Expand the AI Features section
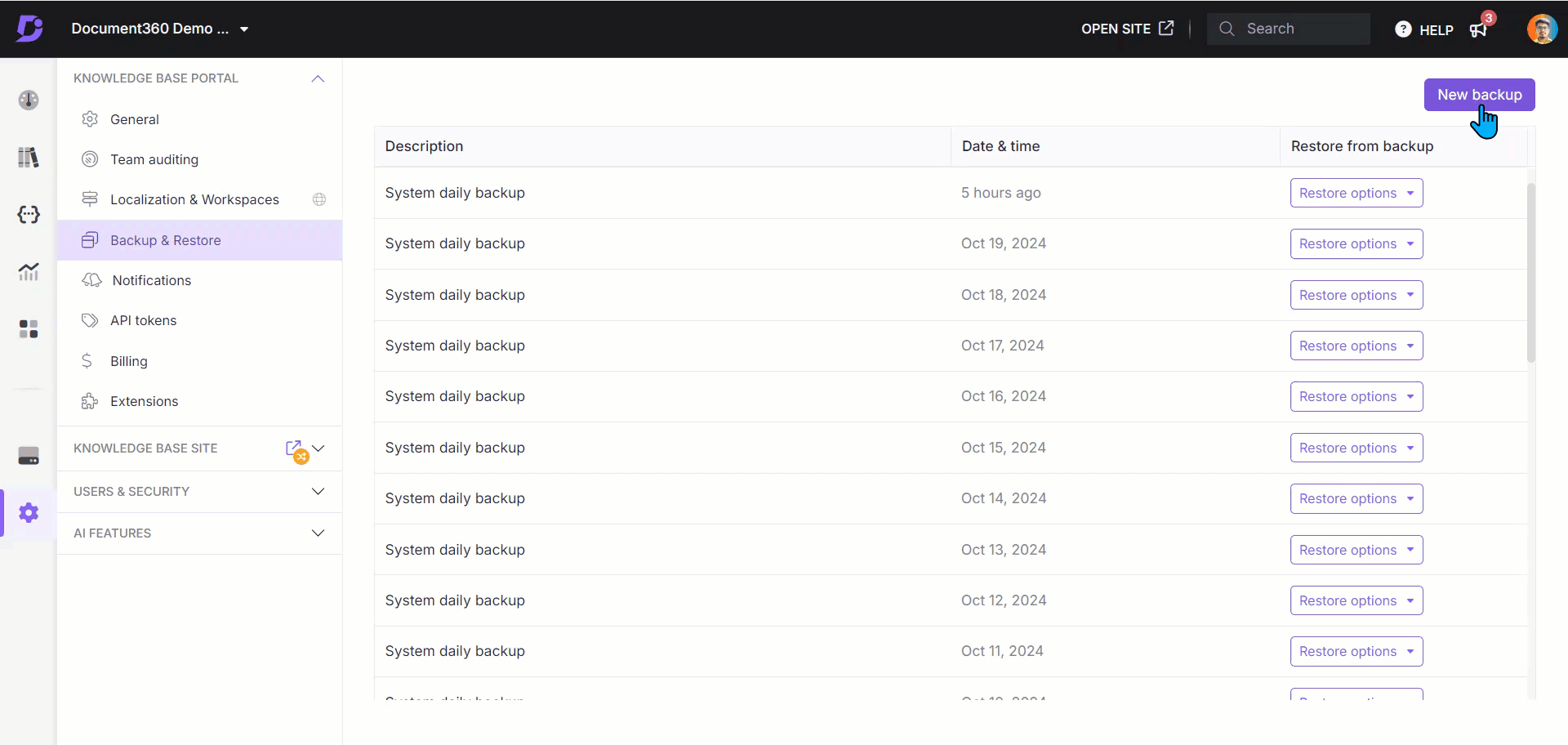This screenshot has width=1568, height=745. [x=318, y=533]
